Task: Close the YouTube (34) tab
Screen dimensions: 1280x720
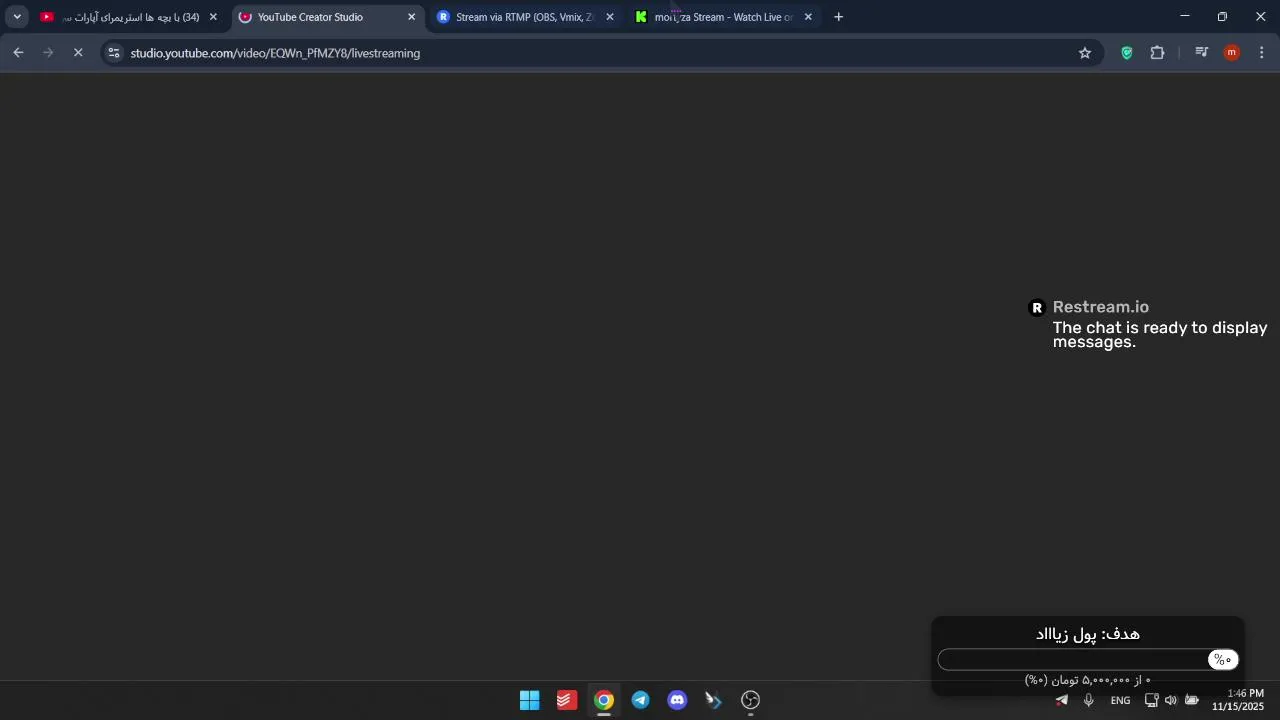Action: point(213,17)
